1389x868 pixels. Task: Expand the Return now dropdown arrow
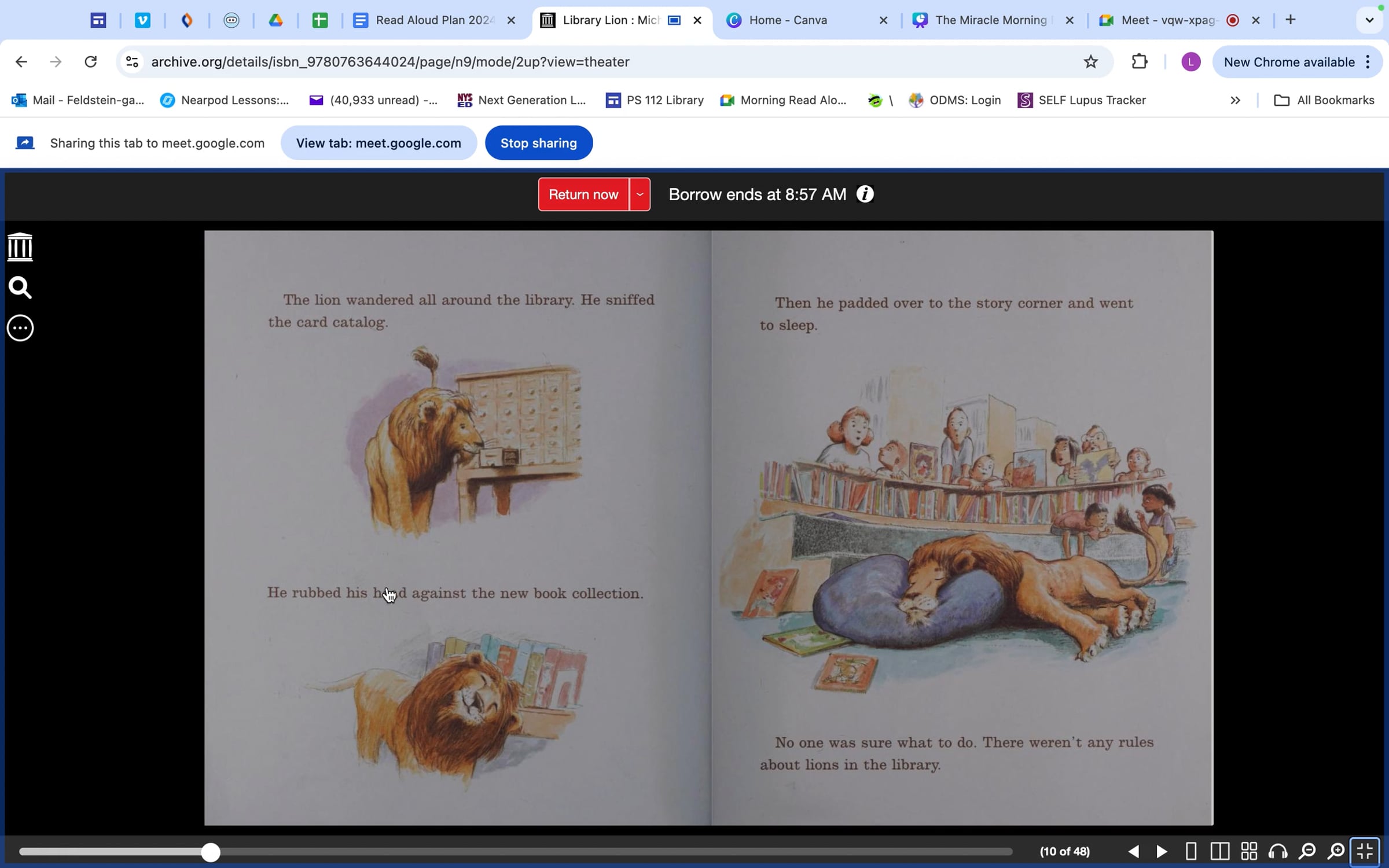coord(640,194)
